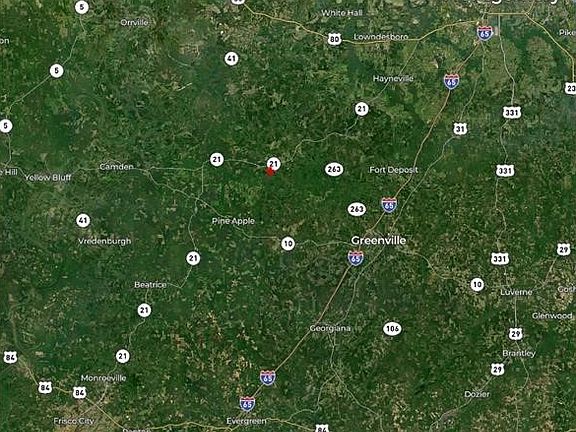Click the Brantley town label
This screenshot has height=432, width=576.
pyautogui.click(x=519, y=353)
